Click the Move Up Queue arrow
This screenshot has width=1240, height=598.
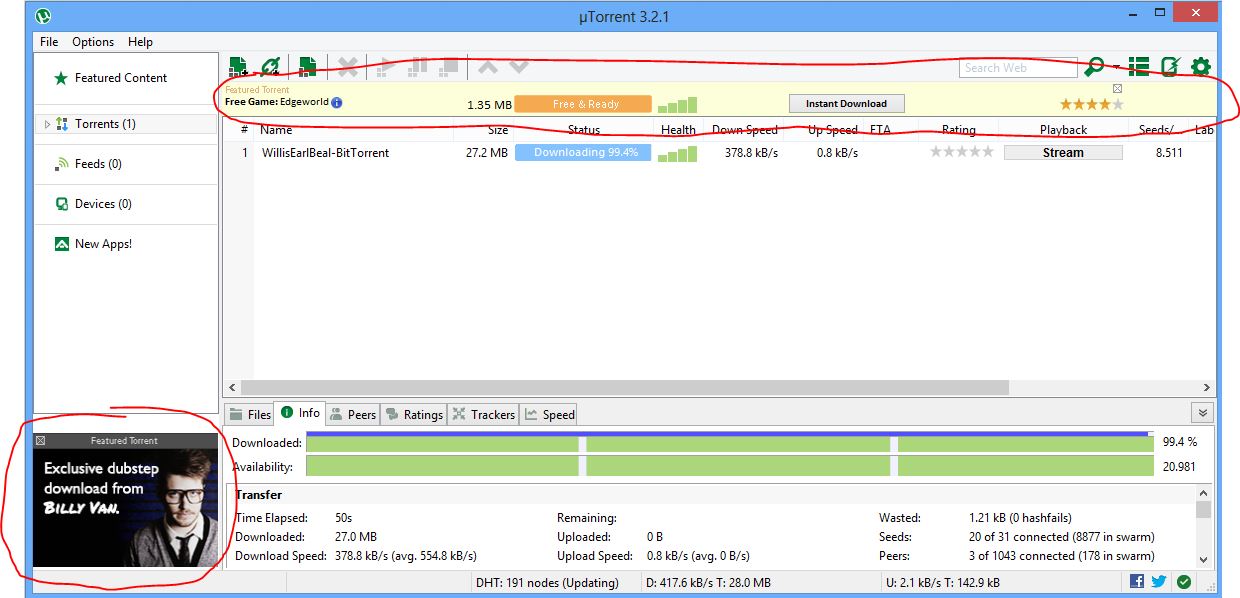(x=487, y=67)
